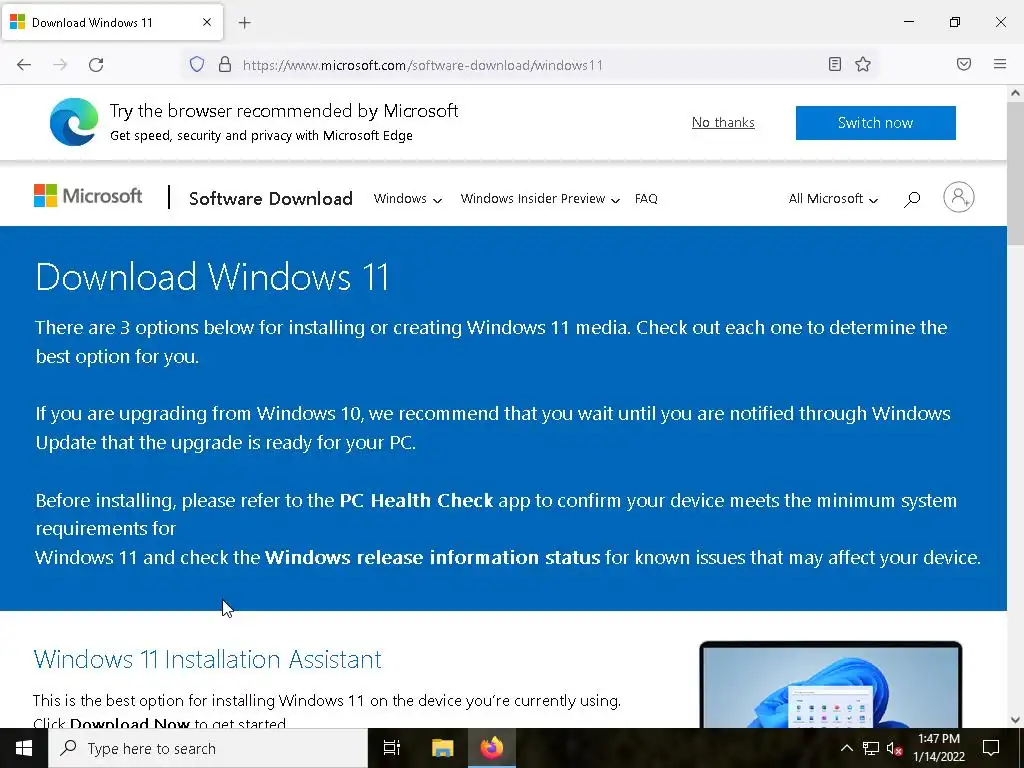Click the Microsoft logo in header
This screenshot has width=1024, height=768.
click(88, 196)
